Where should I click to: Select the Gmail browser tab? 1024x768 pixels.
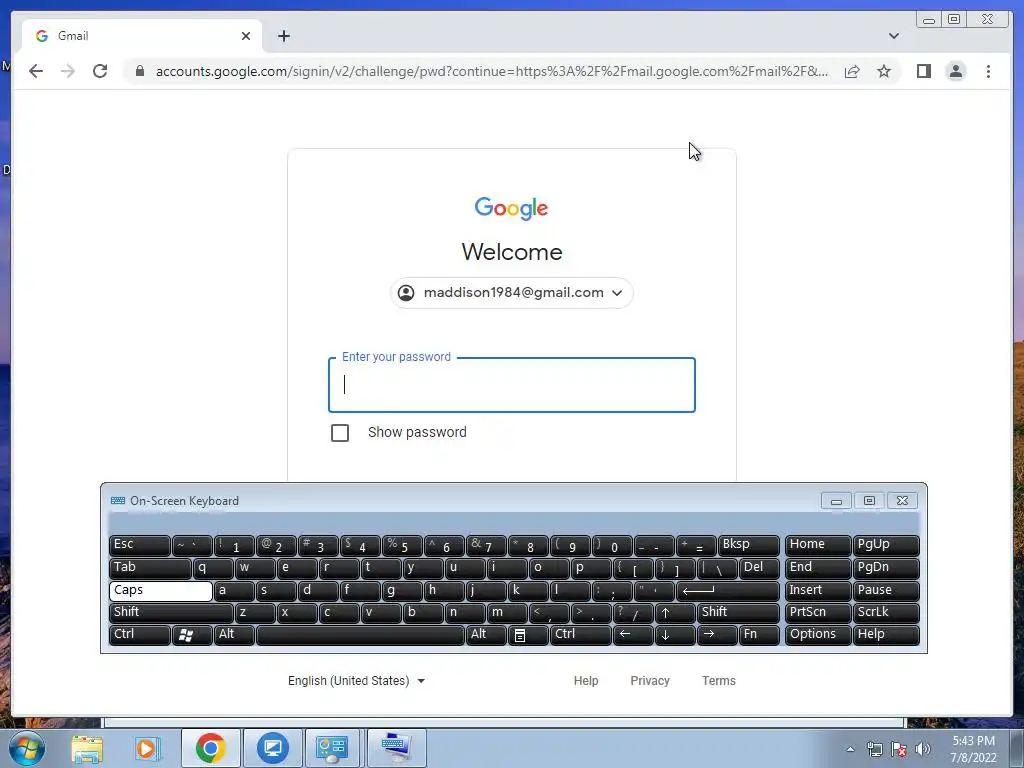[142, 36]
